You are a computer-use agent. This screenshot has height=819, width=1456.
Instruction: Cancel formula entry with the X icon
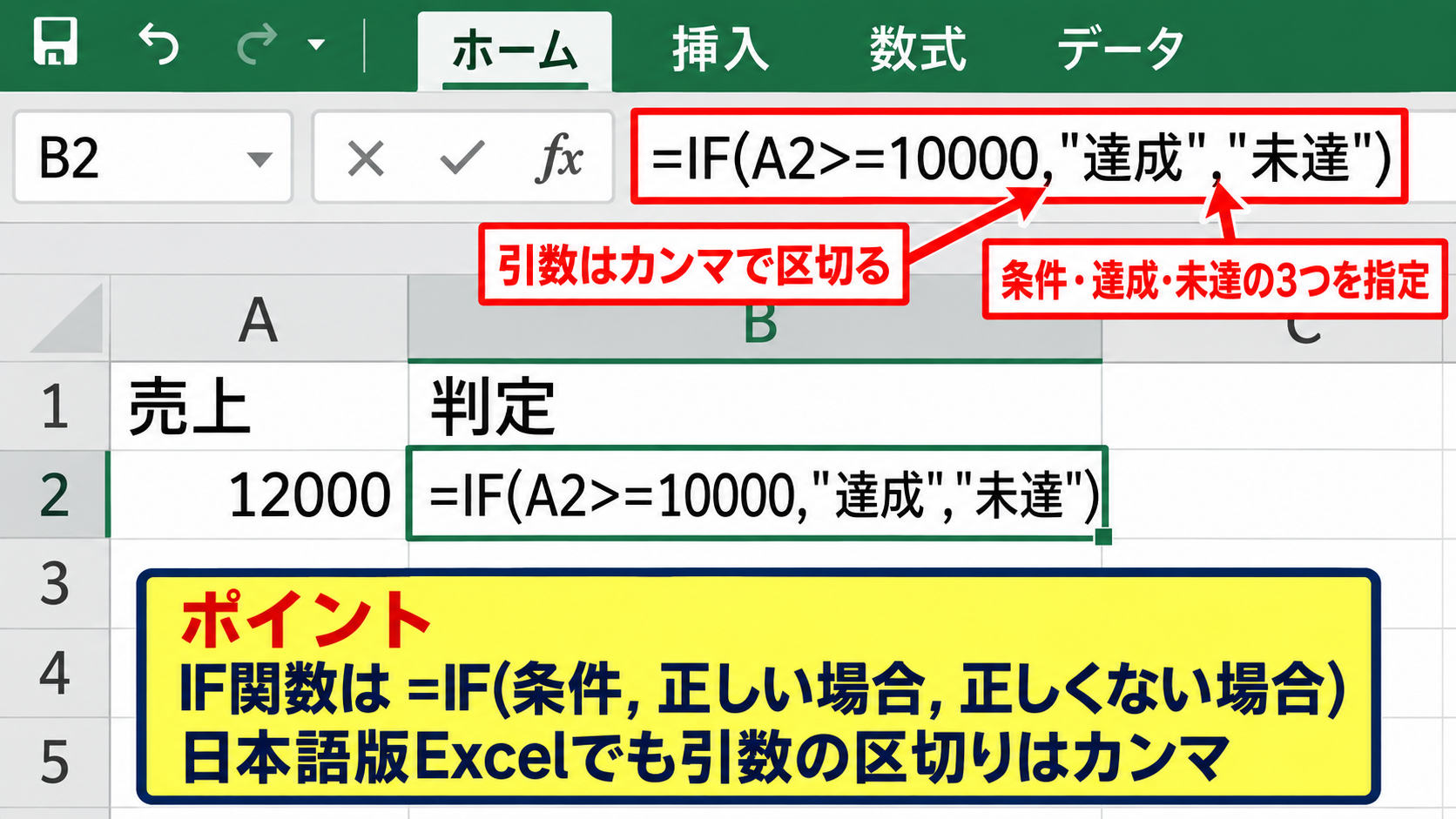coord(366,159)
